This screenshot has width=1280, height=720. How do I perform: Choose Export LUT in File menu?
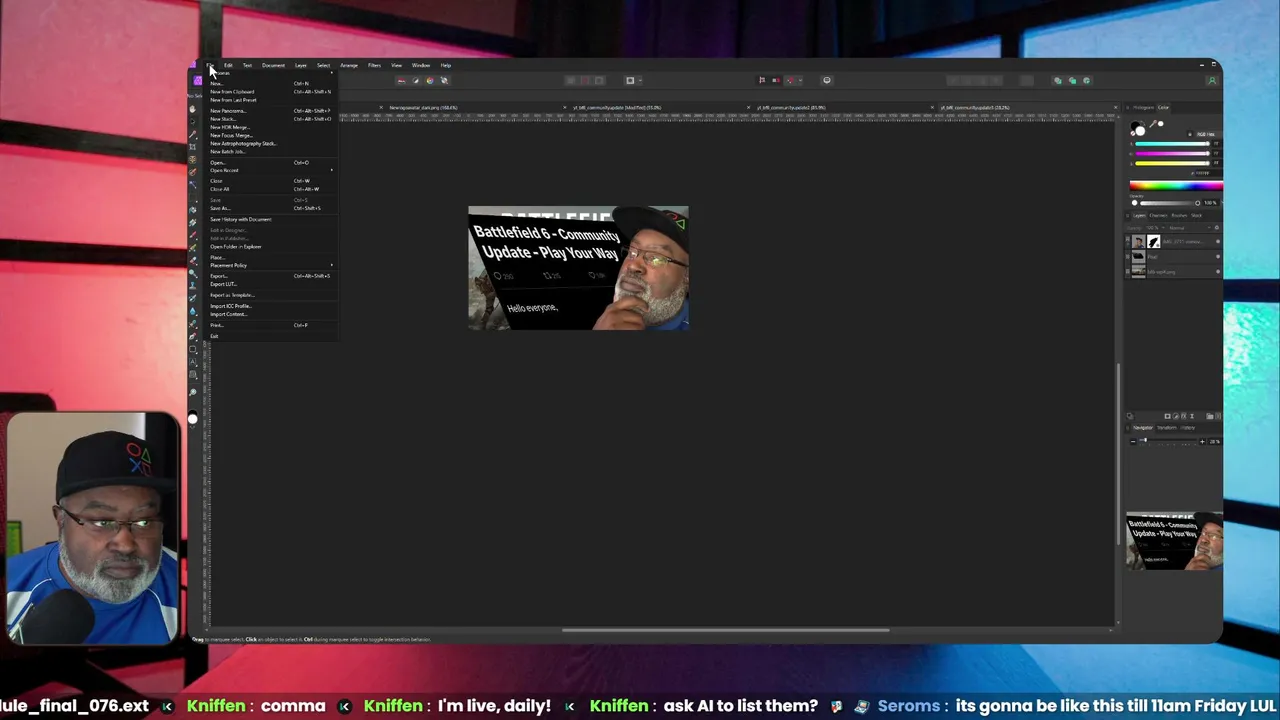click(x=271, y=284)
